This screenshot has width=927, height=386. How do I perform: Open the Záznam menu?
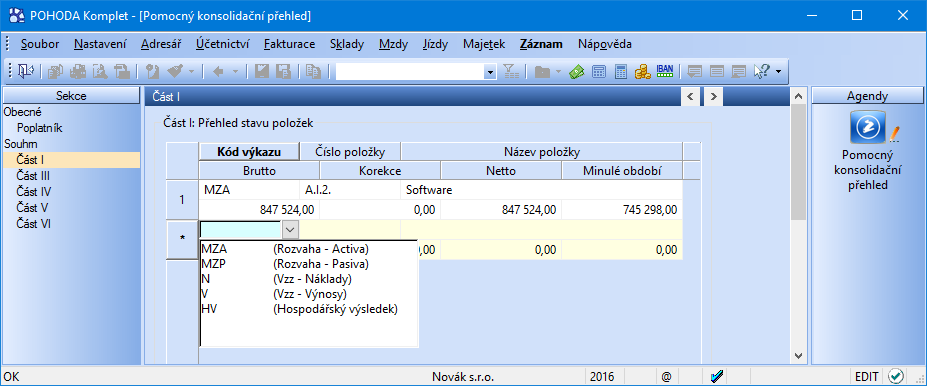click(x=541, y=44)
